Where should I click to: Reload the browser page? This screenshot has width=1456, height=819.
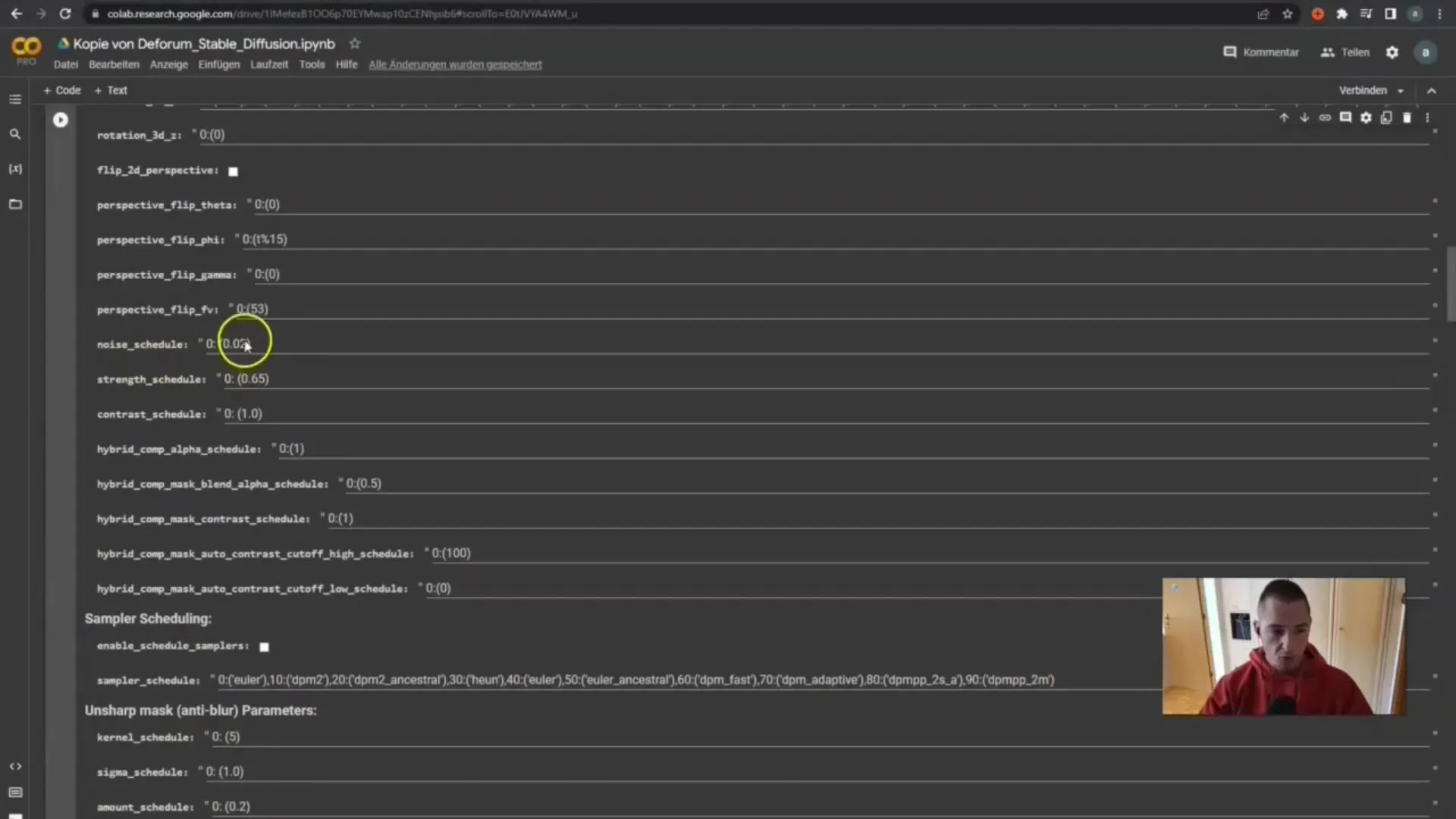coord(65,14)
